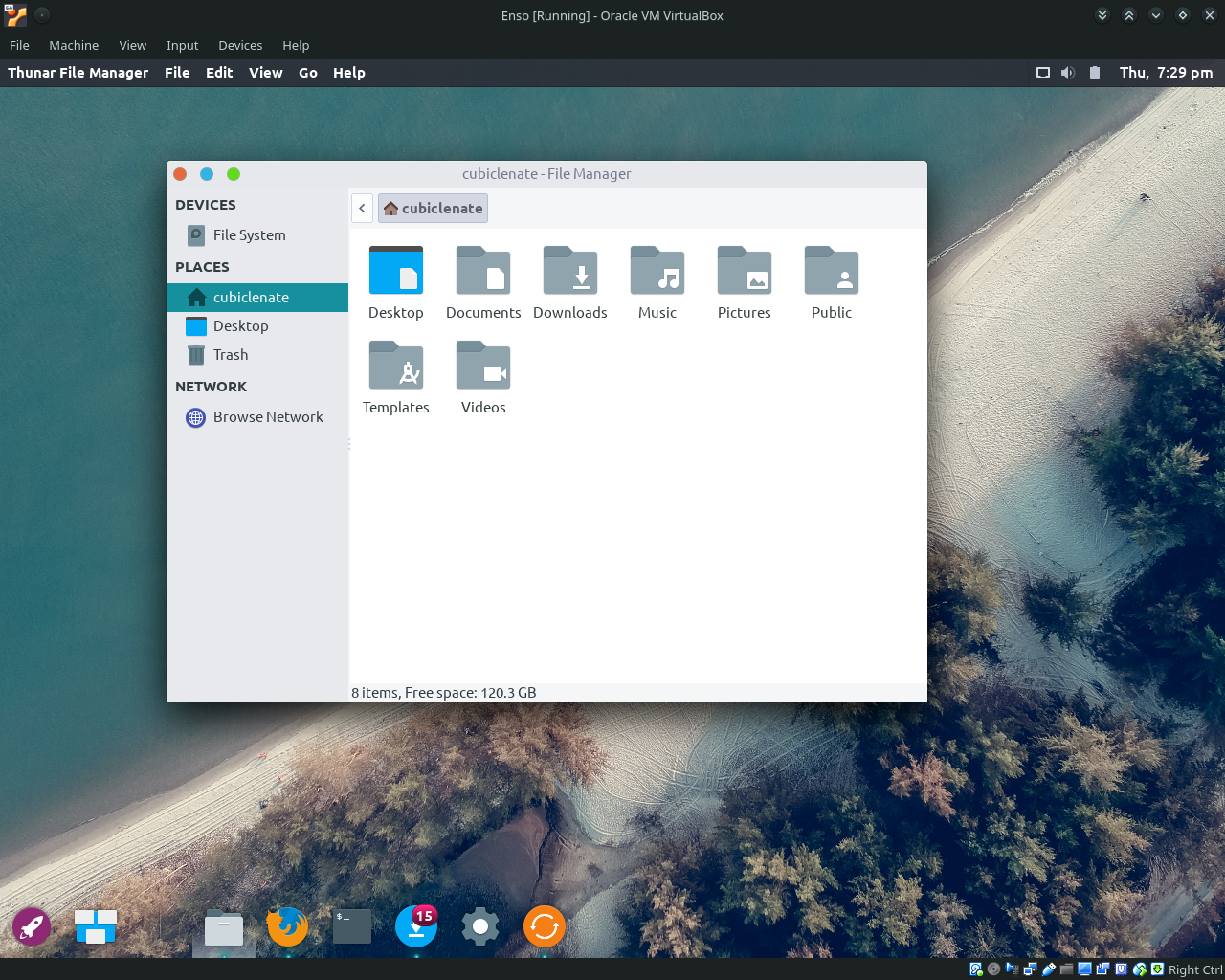Screen dimensions: 1225x980
Task: Click the network icon in VirtualBox status bar
Action: 1029,969
